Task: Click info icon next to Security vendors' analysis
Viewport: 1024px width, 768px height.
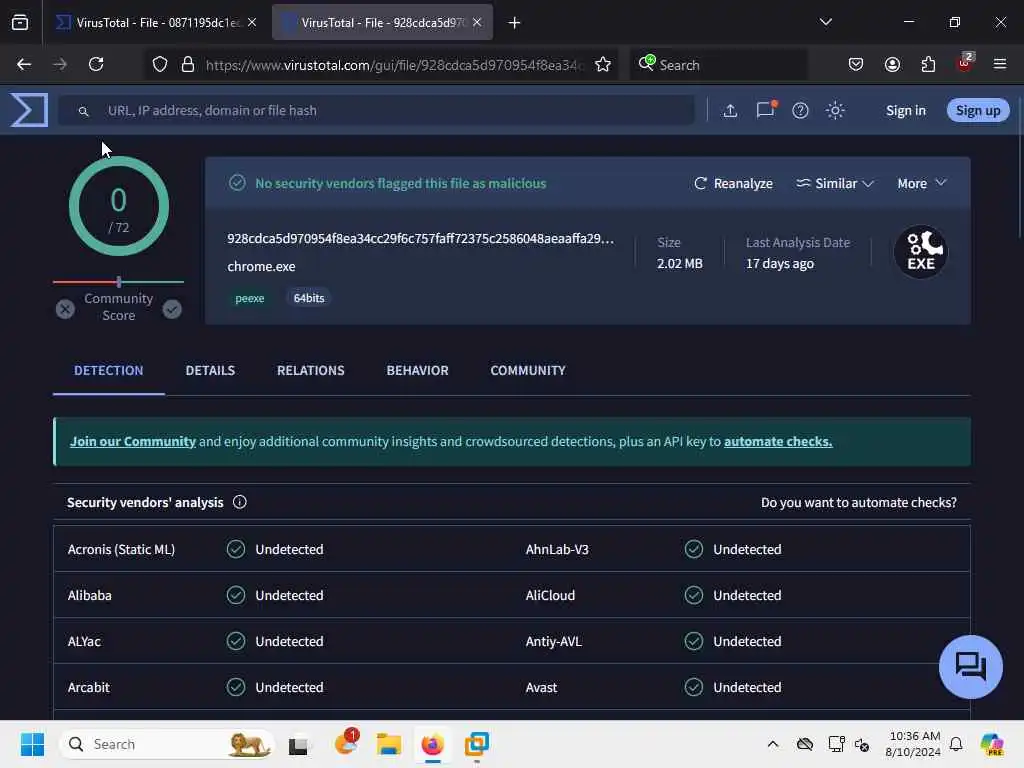Action: pos(240,502)
